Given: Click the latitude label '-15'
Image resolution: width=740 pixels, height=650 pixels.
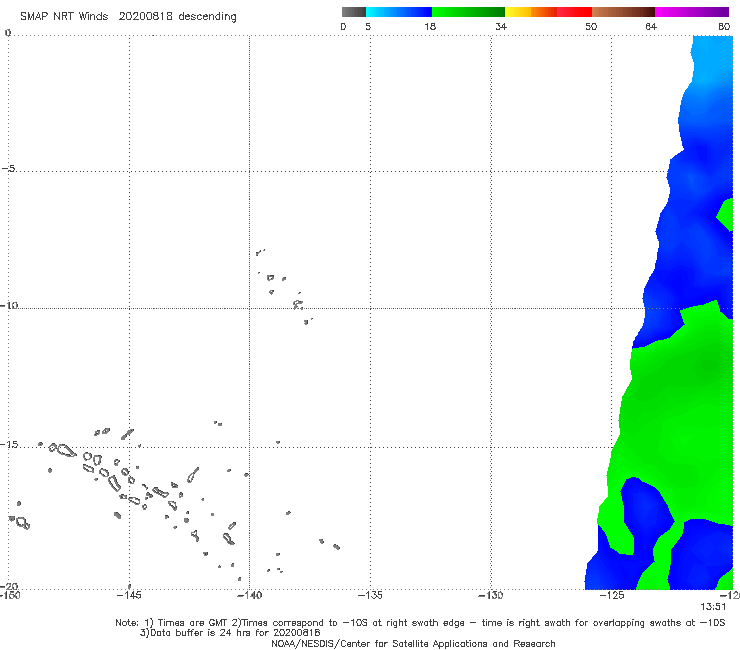Looking at the screenshot, I should tap(9, 445).
